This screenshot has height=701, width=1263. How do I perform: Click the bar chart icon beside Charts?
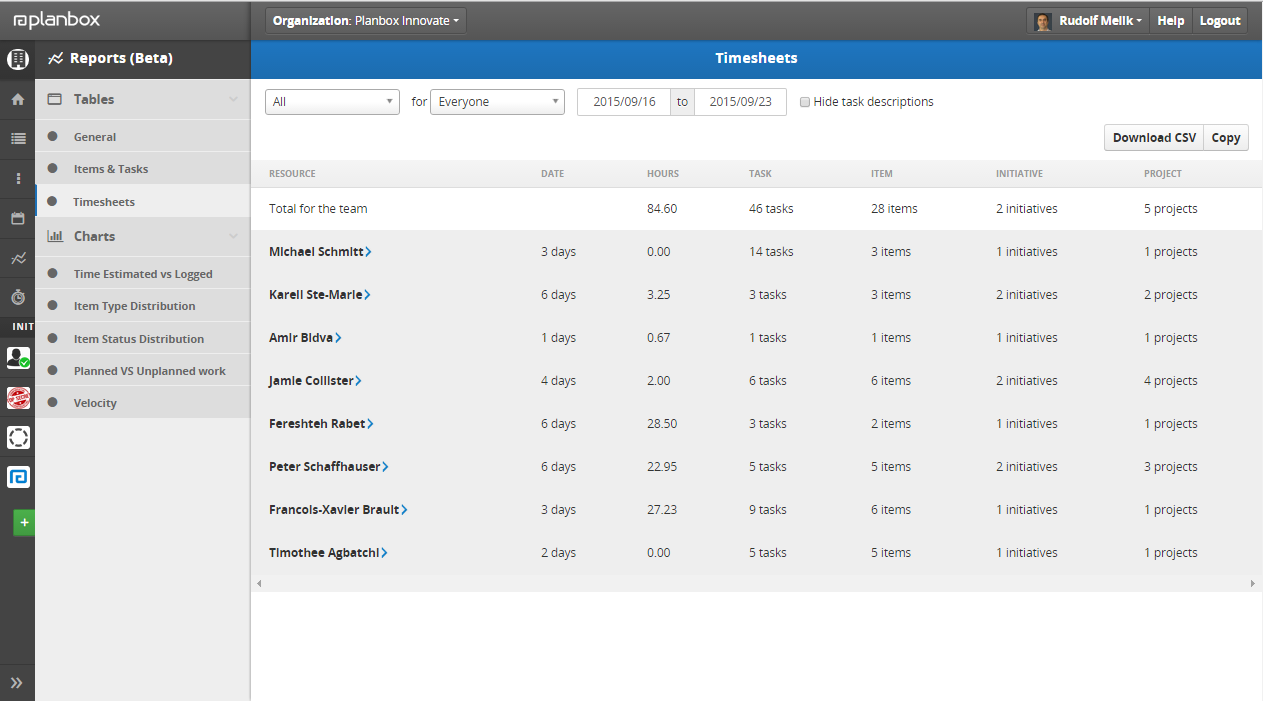[55, 236]
